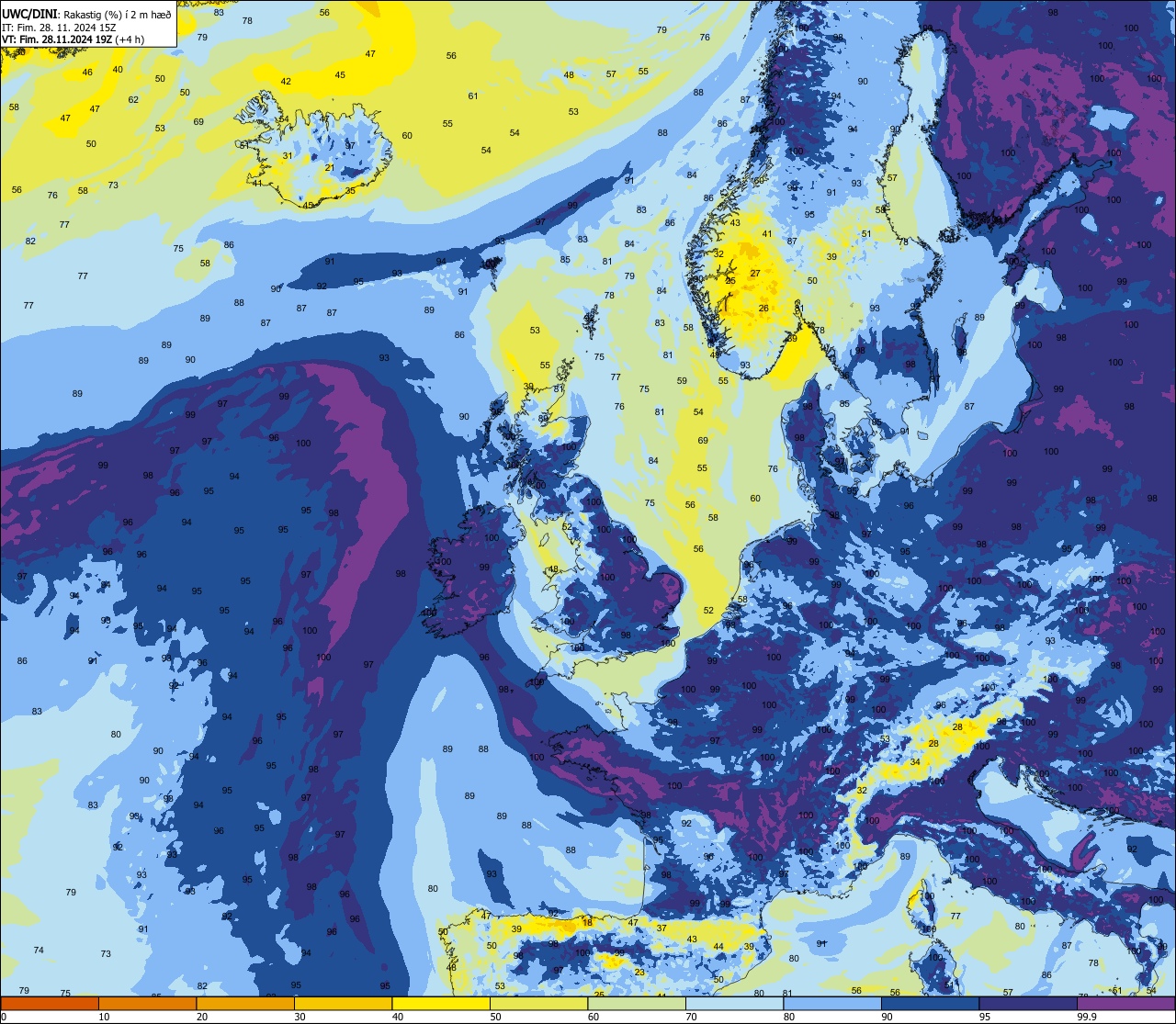The height and width of the screenshot is (1024, 1176).
Task: Click the orange 10–20 legend swatch
Action: click(x=147, y=1003)
